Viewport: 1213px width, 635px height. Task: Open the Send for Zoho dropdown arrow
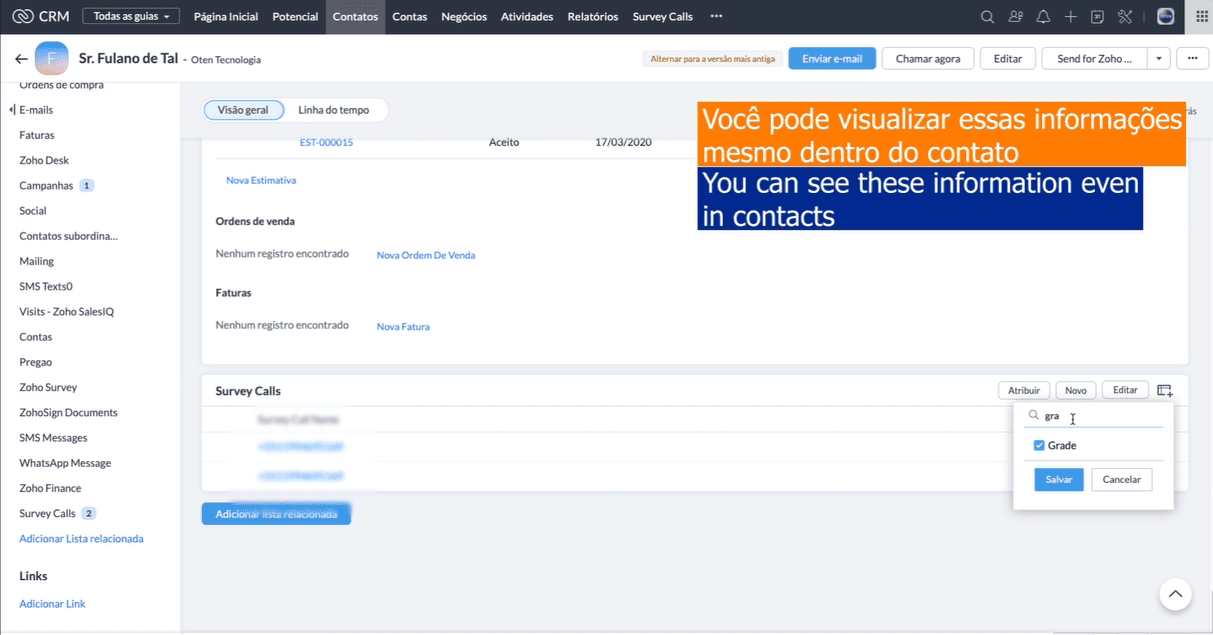point(1158,59)
